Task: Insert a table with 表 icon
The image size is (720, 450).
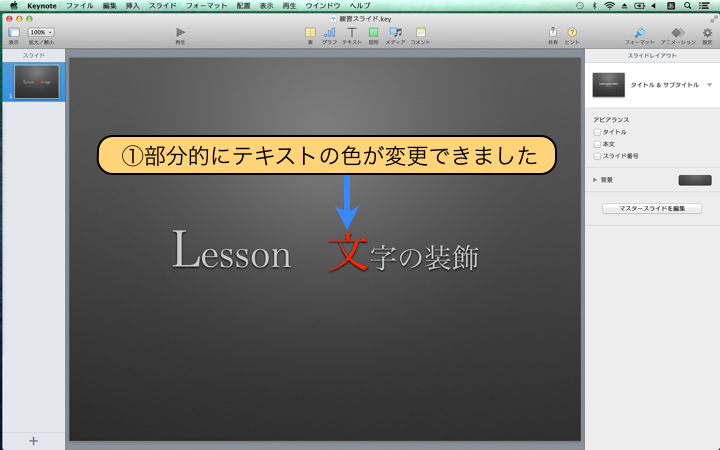Action: click(310, 32)
